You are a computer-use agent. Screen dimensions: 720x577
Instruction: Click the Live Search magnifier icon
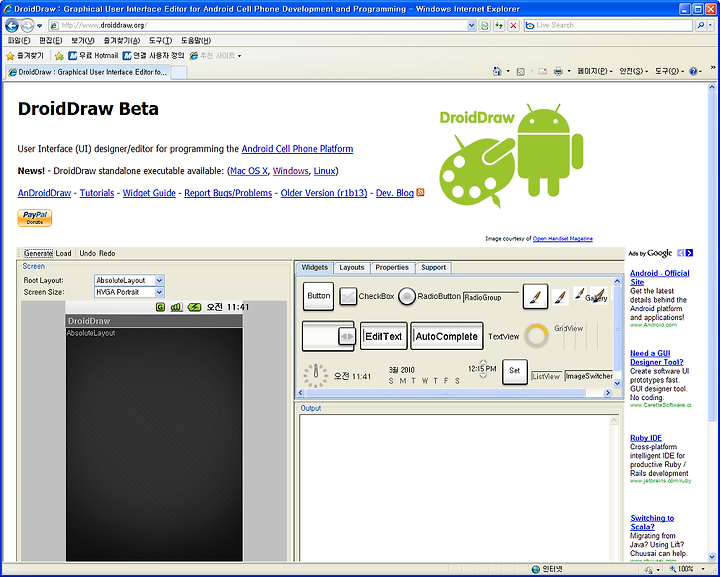700,26
